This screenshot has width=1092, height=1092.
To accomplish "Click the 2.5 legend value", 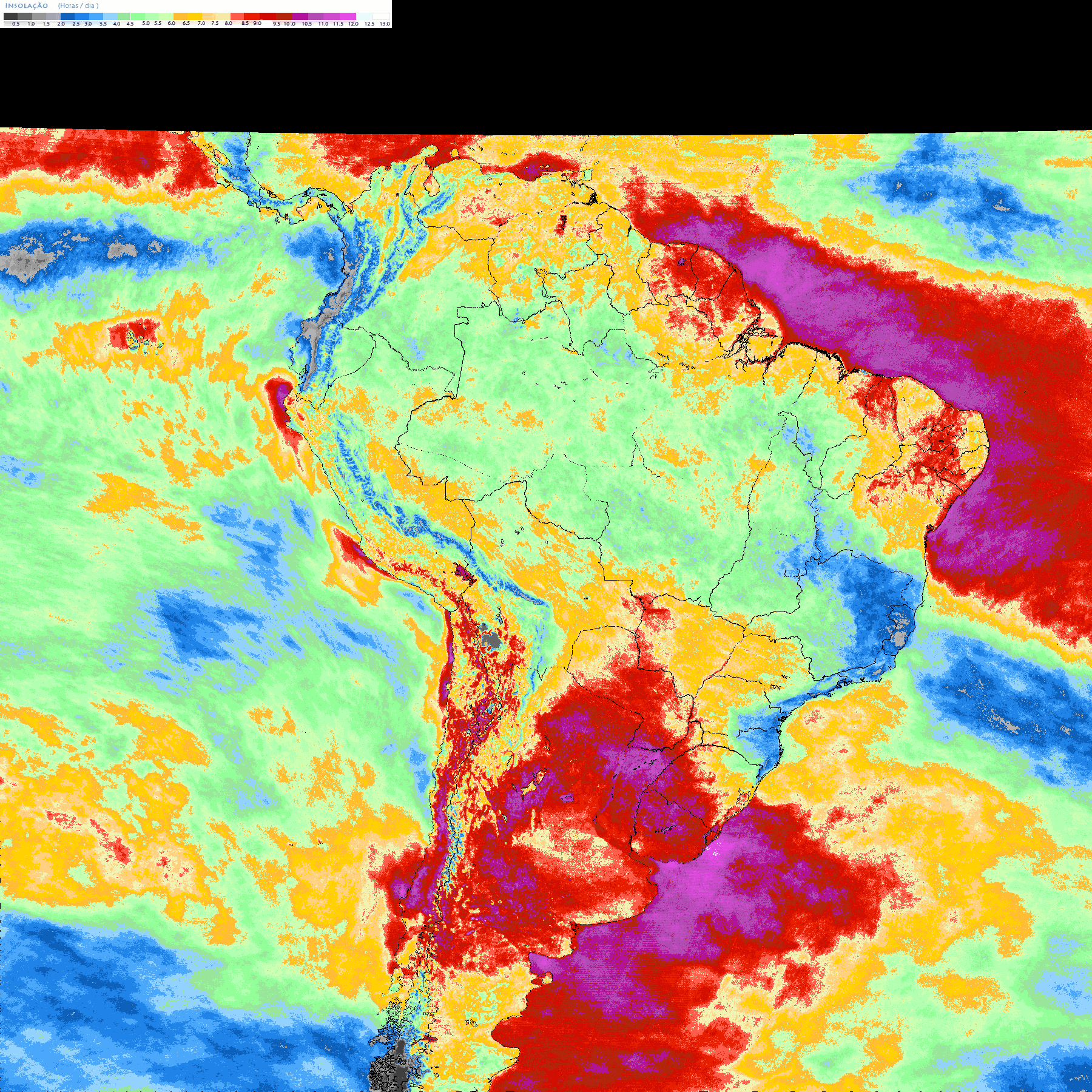I will pos(76,24).
